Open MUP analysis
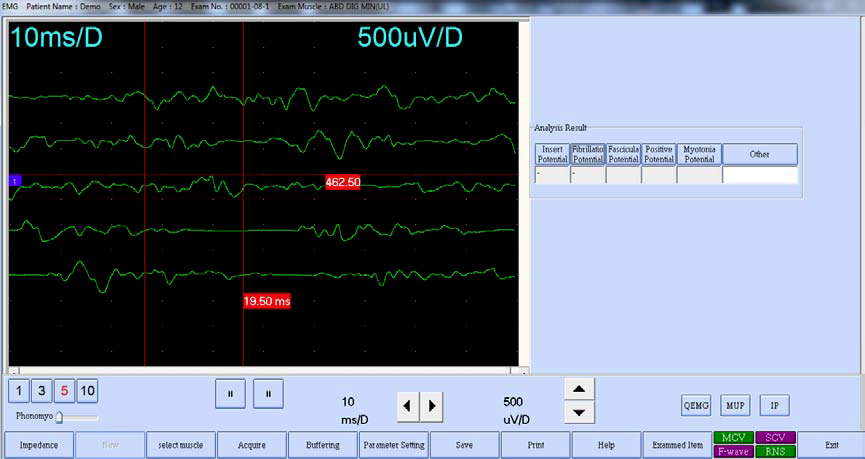Screen dimensions: 865x459 735,405
